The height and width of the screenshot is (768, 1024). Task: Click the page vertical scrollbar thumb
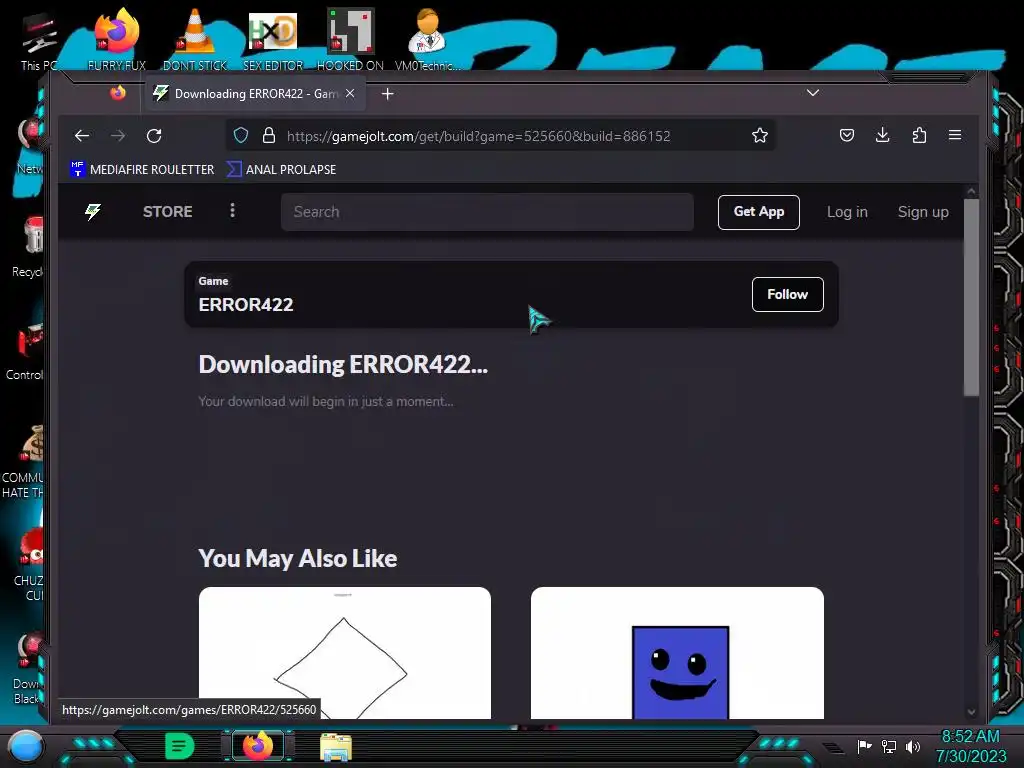pos(971,297)
